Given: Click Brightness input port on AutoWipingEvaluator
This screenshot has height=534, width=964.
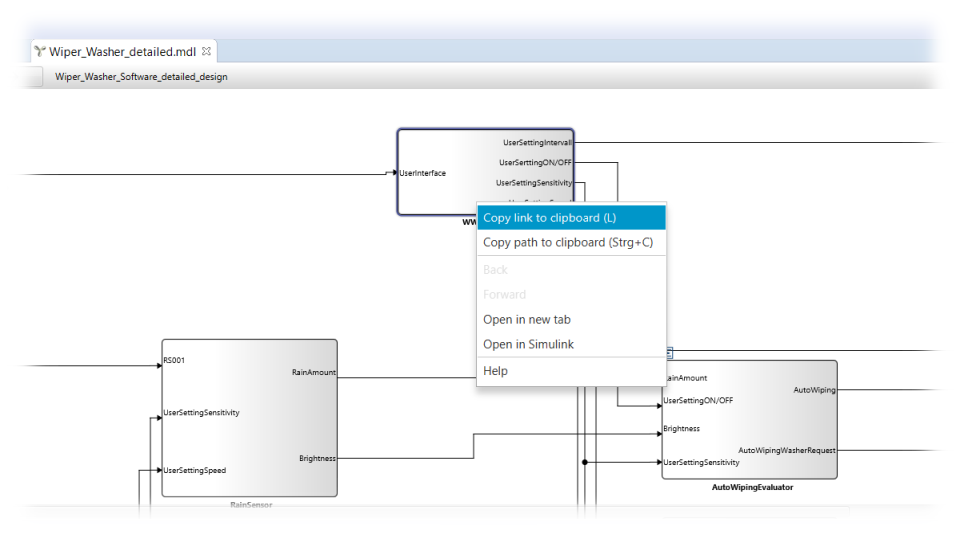Looking at the screenshot, I should coord(681,429).
